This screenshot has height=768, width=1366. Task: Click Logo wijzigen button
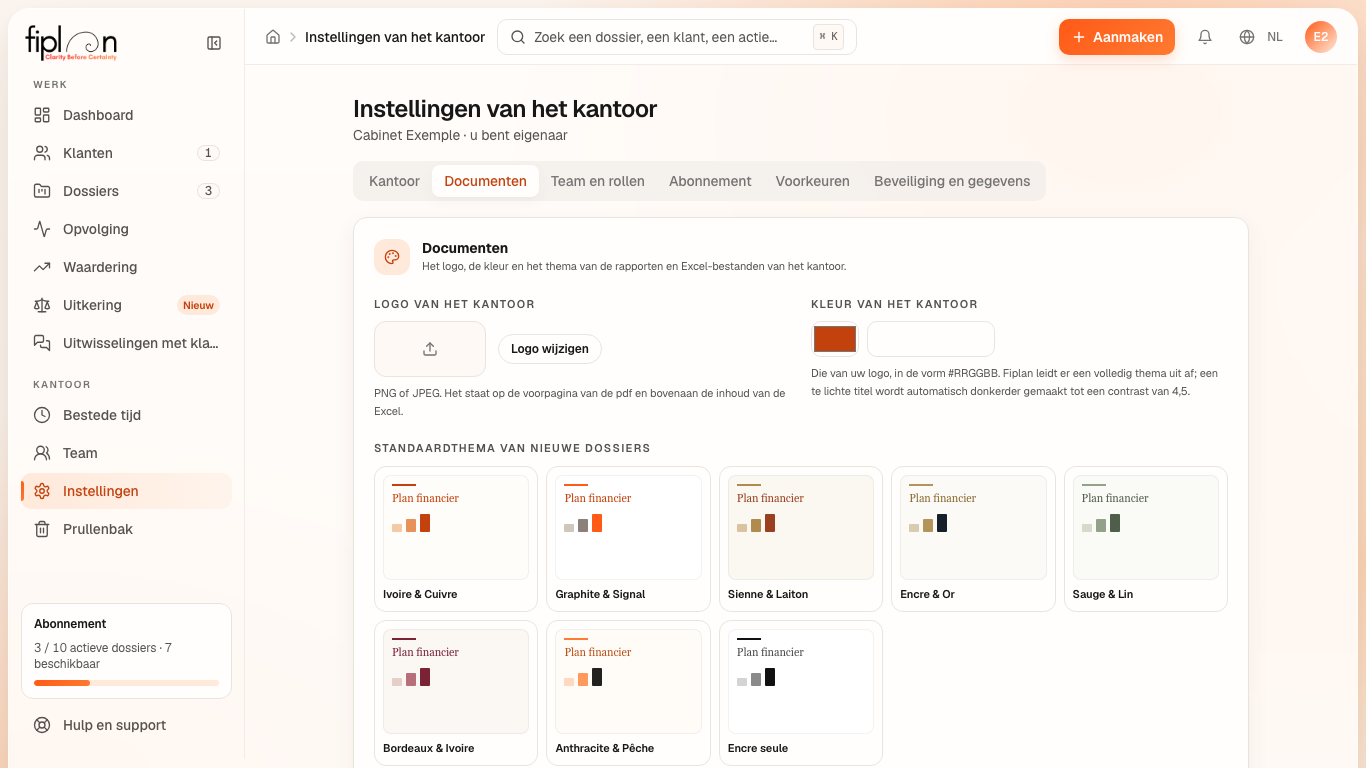[x=550, y=349]
